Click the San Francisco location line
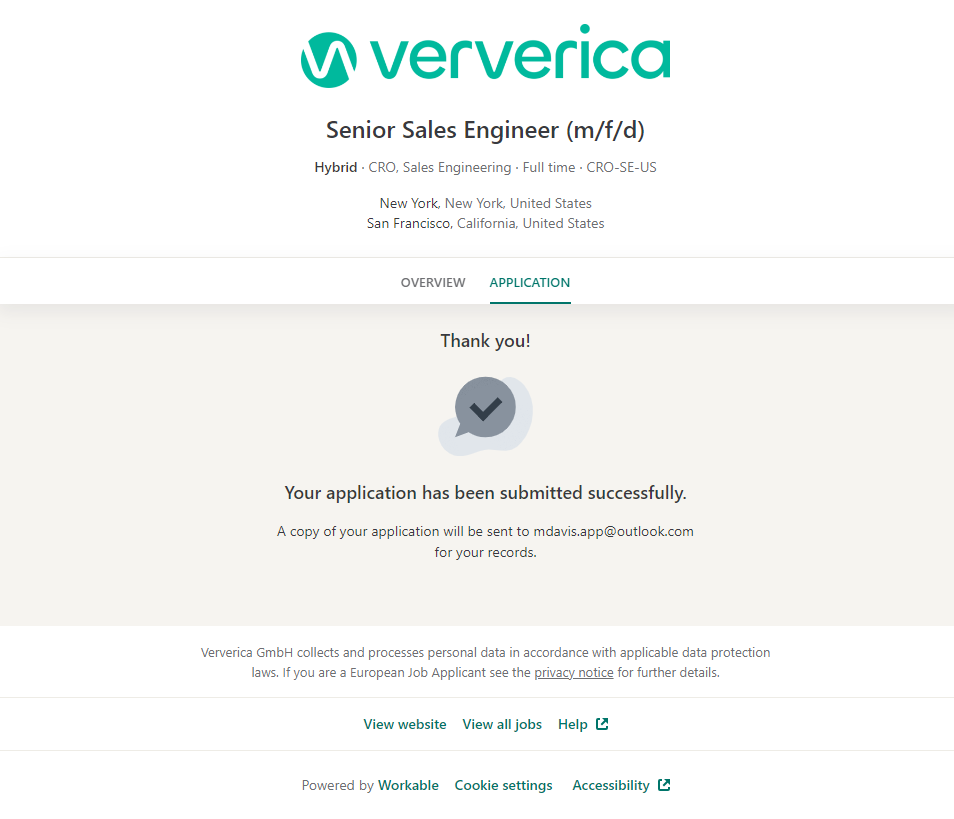The width and height of the screenshot is (954, 819). (486, 223)
